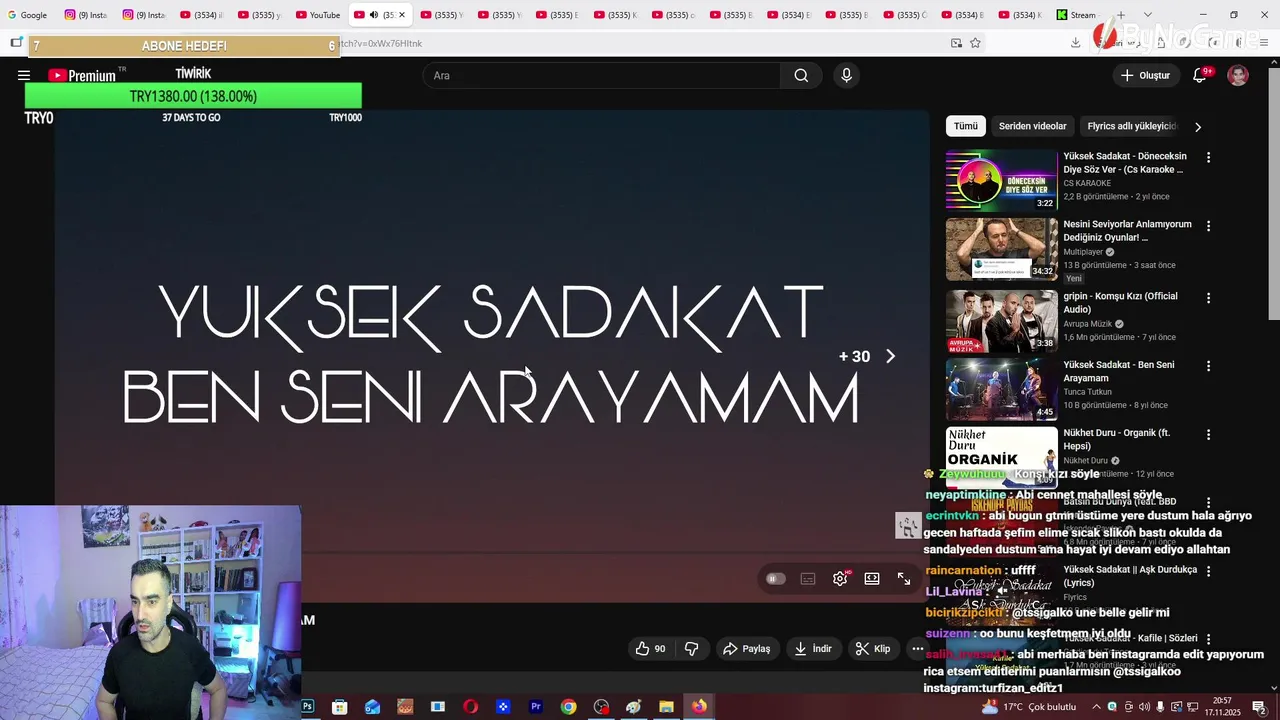
Task: Select the Seriden videolar chip
Action: [1032, 126]
